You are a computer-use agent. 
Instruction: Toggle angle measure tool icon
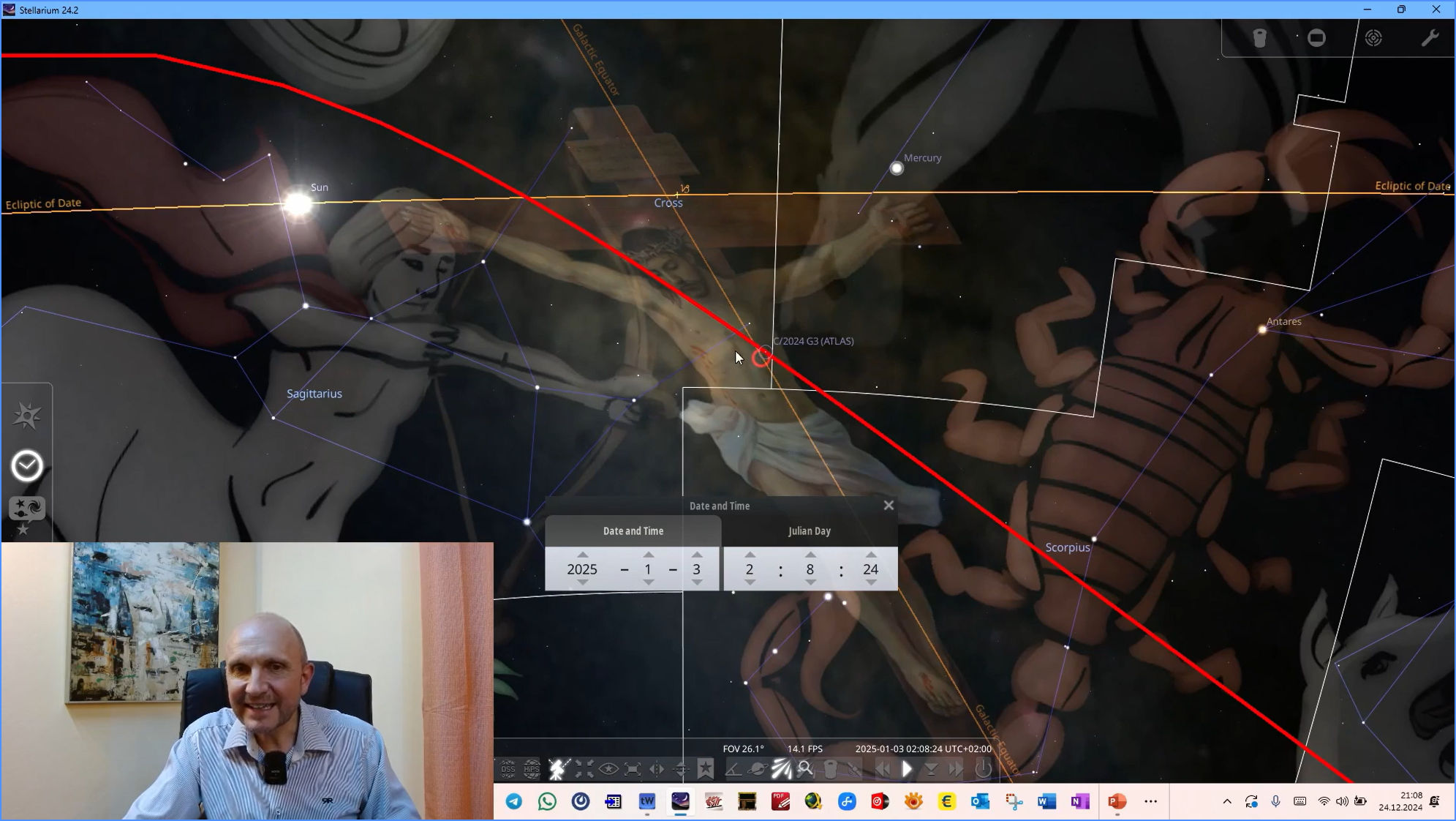[733, 769]
